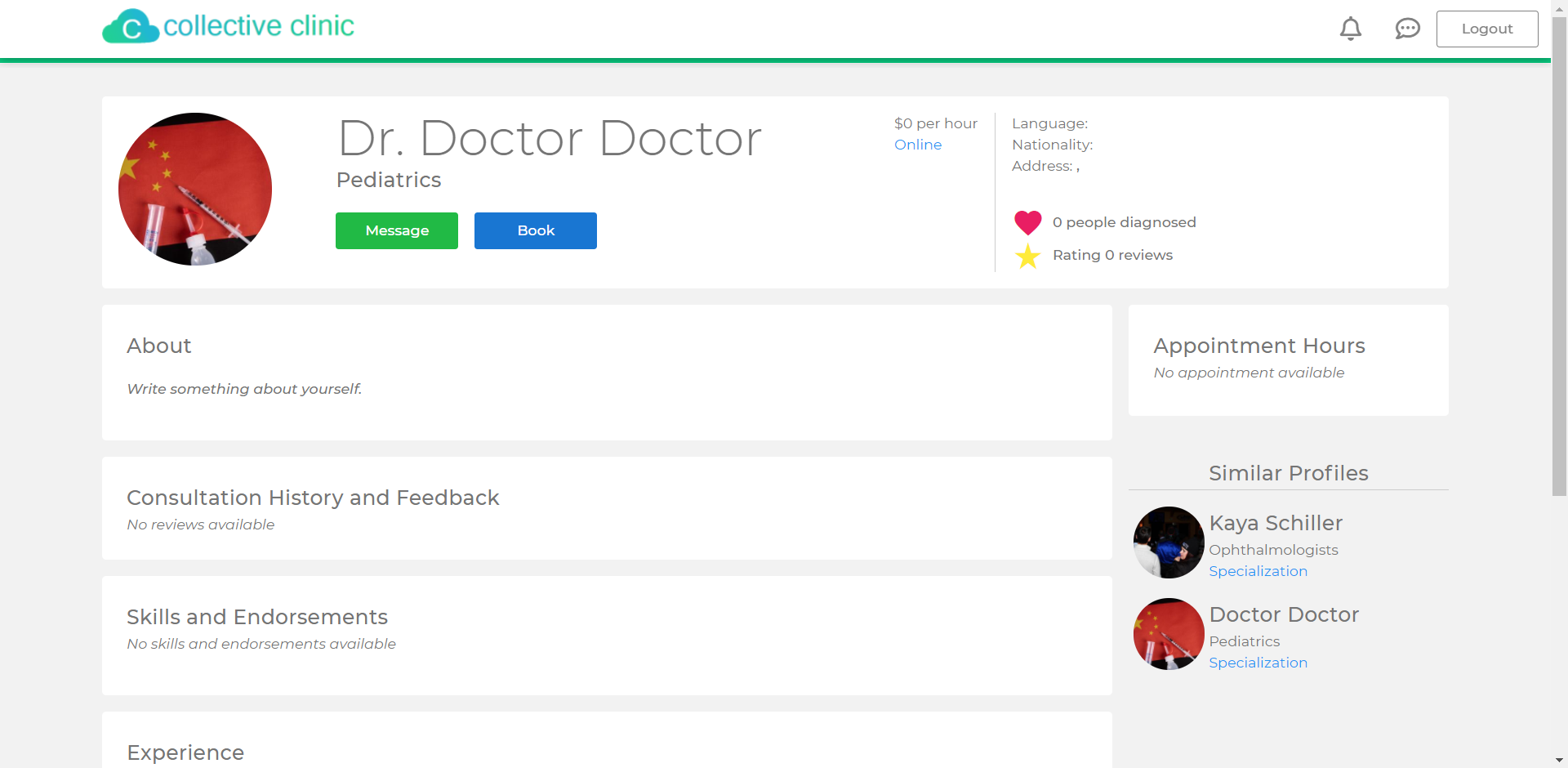Click the "Address: ," label
The width and height of the screenshot is (1568, 768).
[x=1045, y=166]
